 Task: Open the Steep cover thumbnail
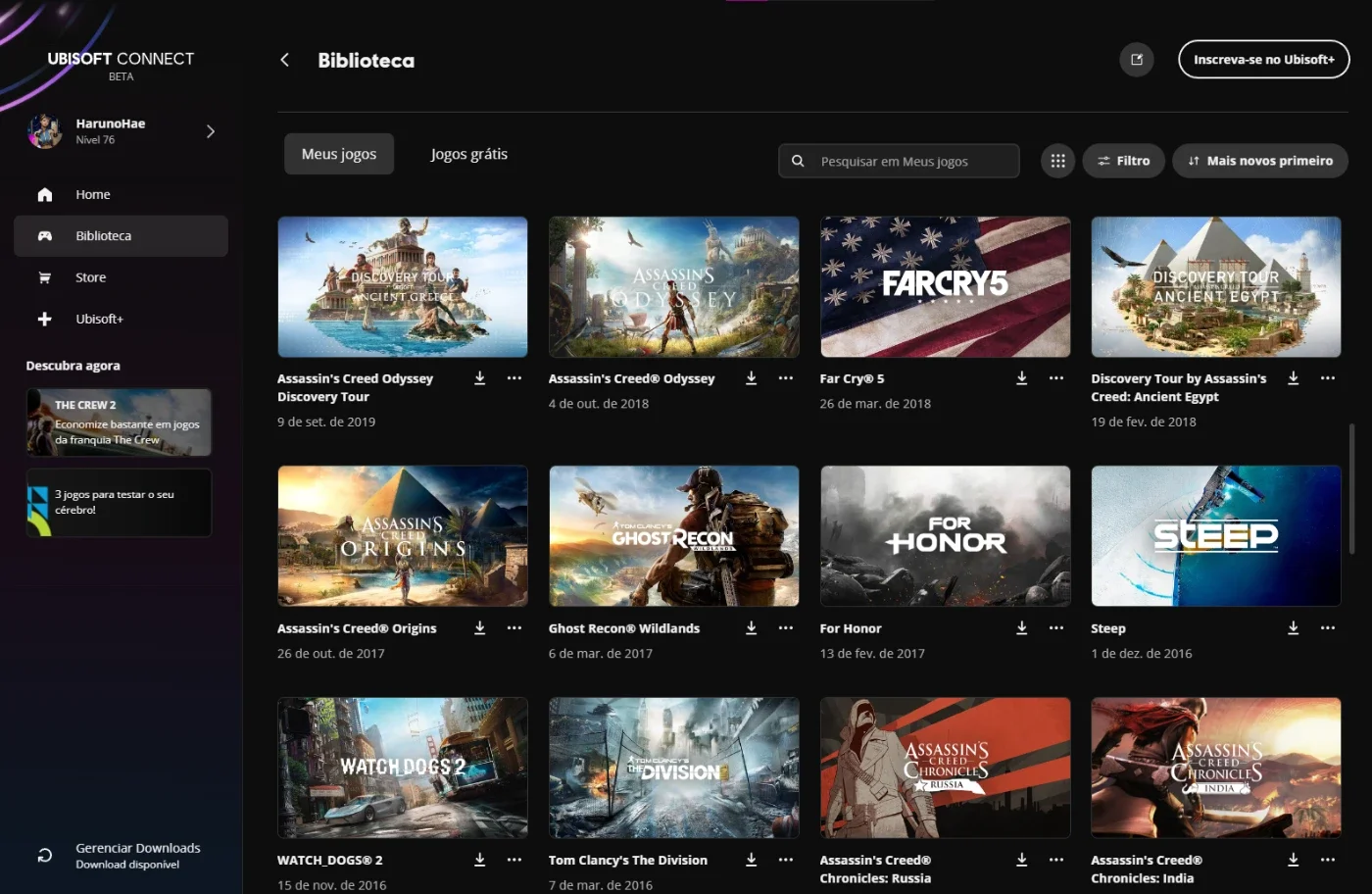[1216, 536]
